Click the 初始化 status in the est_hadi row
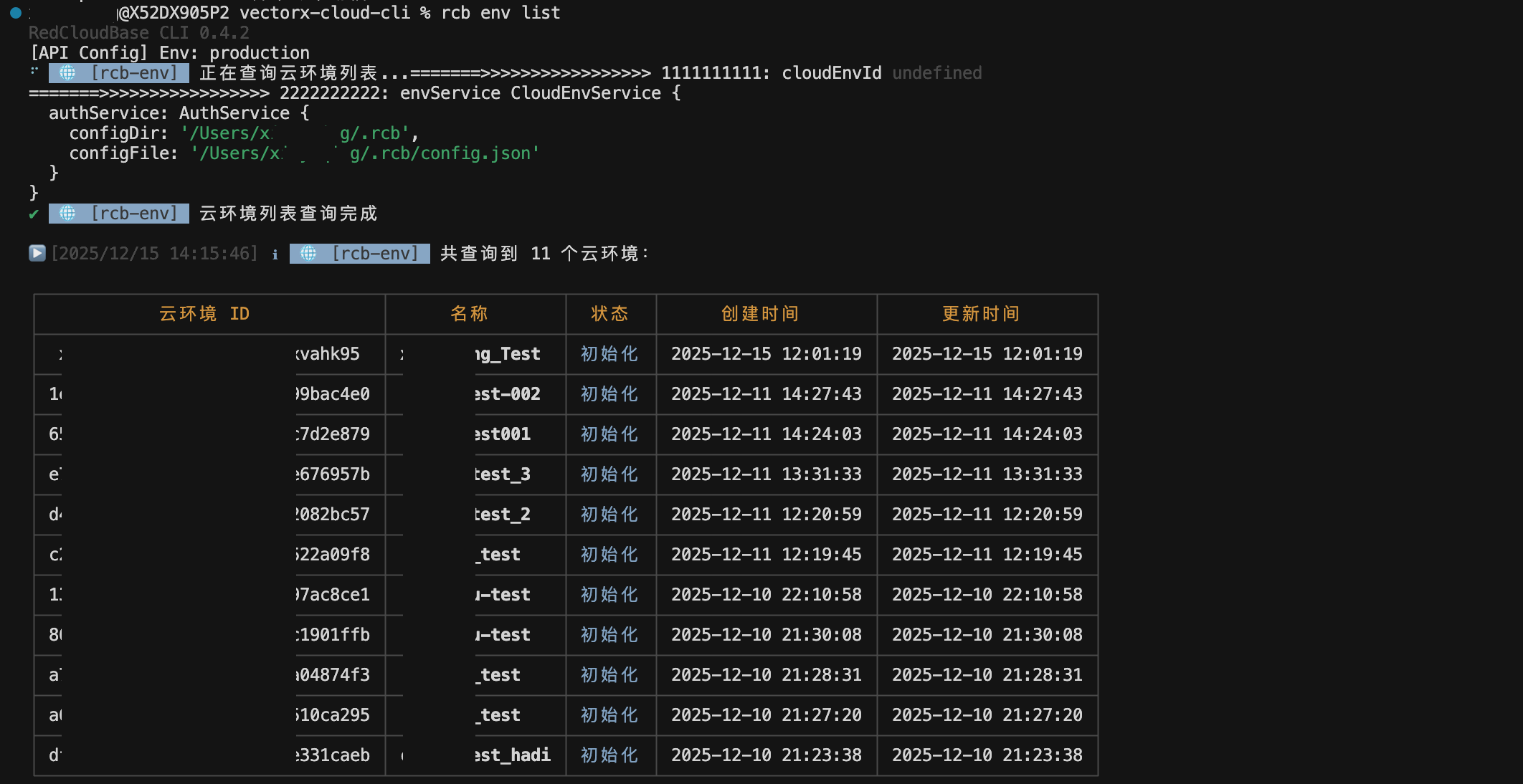 pos(609,755)
